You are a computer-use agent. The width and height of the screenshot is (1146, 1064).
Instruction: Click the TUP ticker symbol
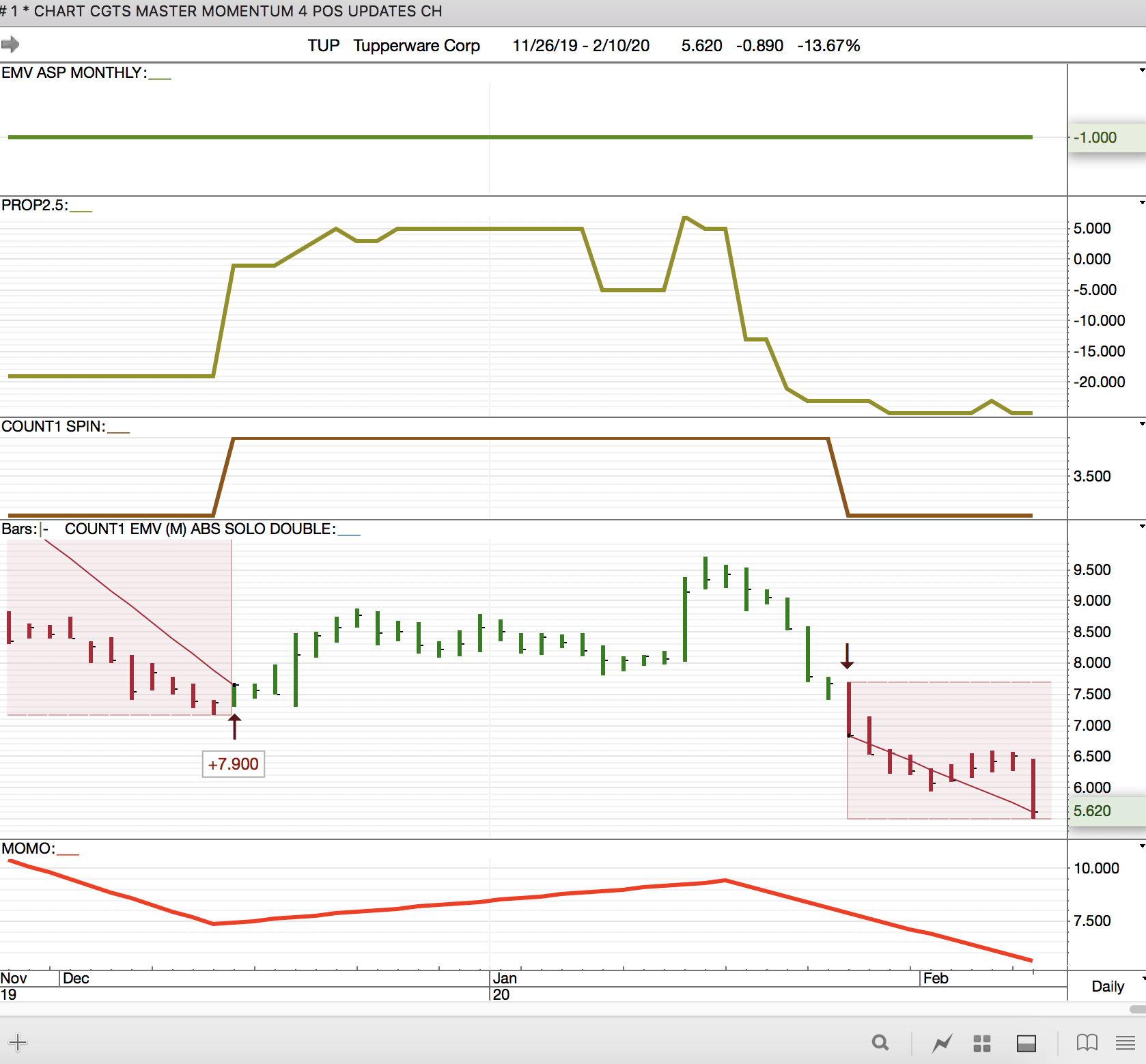pos(324,46)
